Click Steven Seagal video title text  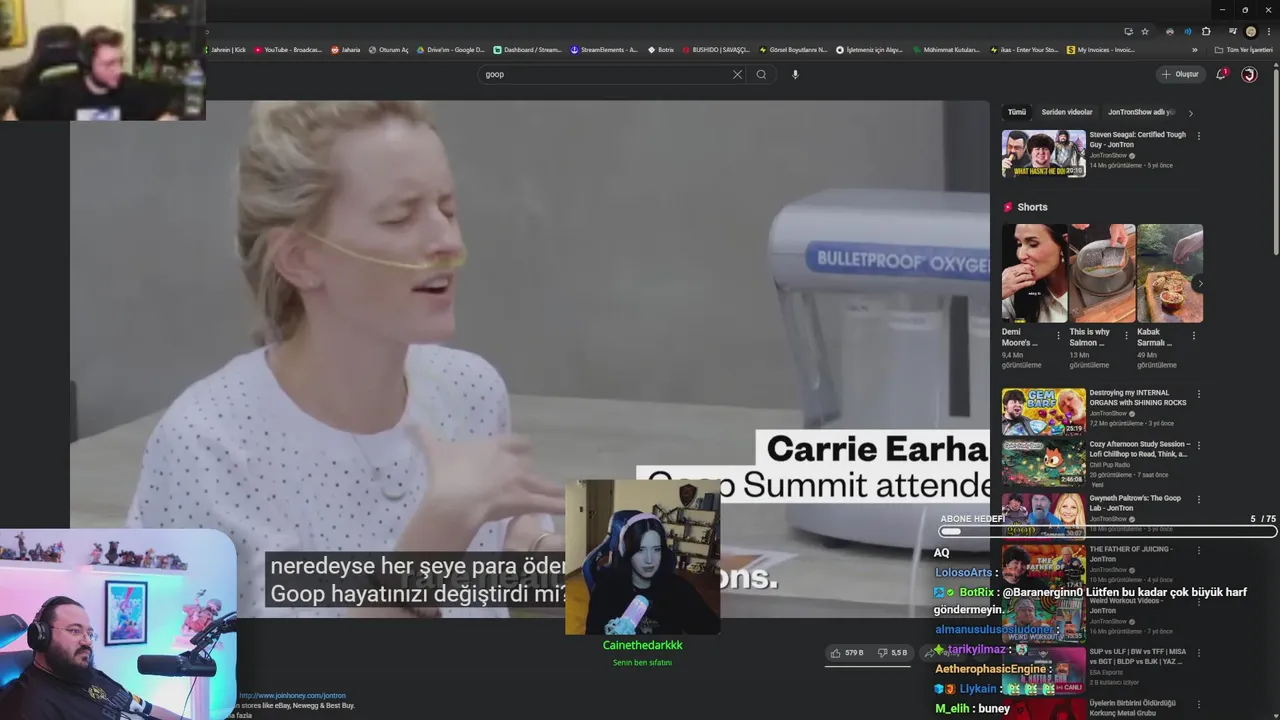point(1137,139)
